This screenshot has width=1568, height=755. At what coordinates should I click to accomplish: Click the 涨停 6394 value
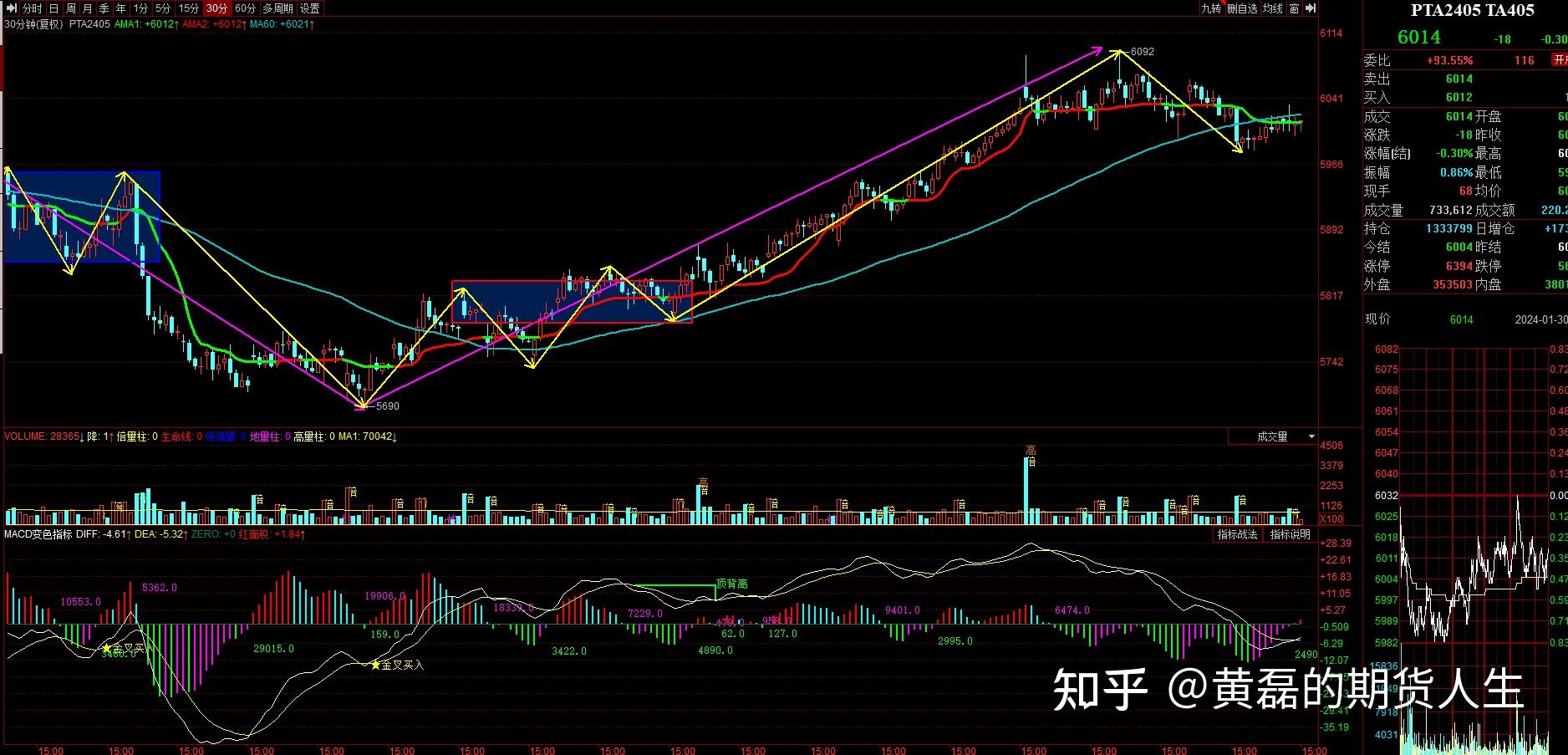1459,266
